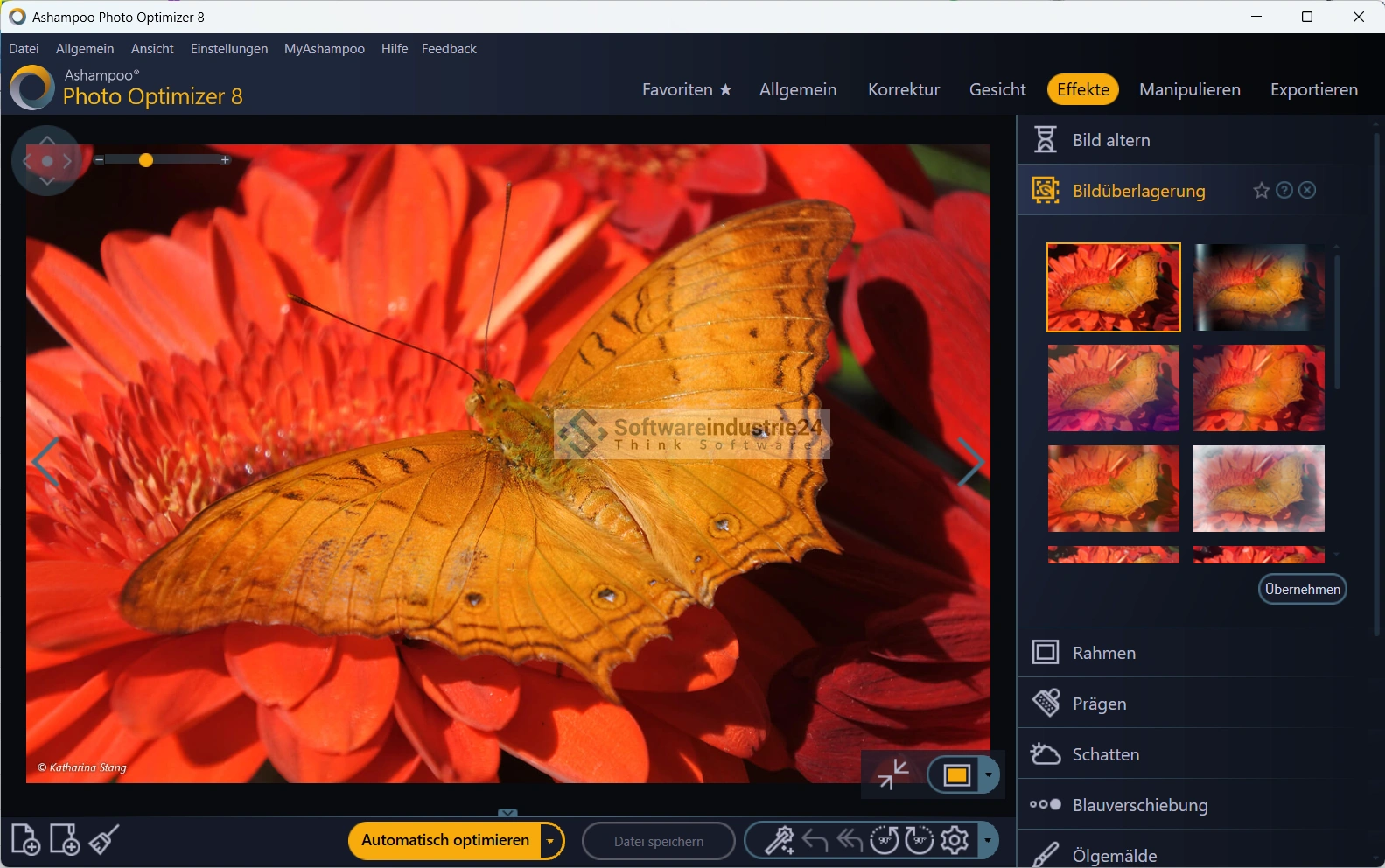Expand the Rahmen effect section
The width and height of the screenshot is (1385, 868).
point(1103,653)
